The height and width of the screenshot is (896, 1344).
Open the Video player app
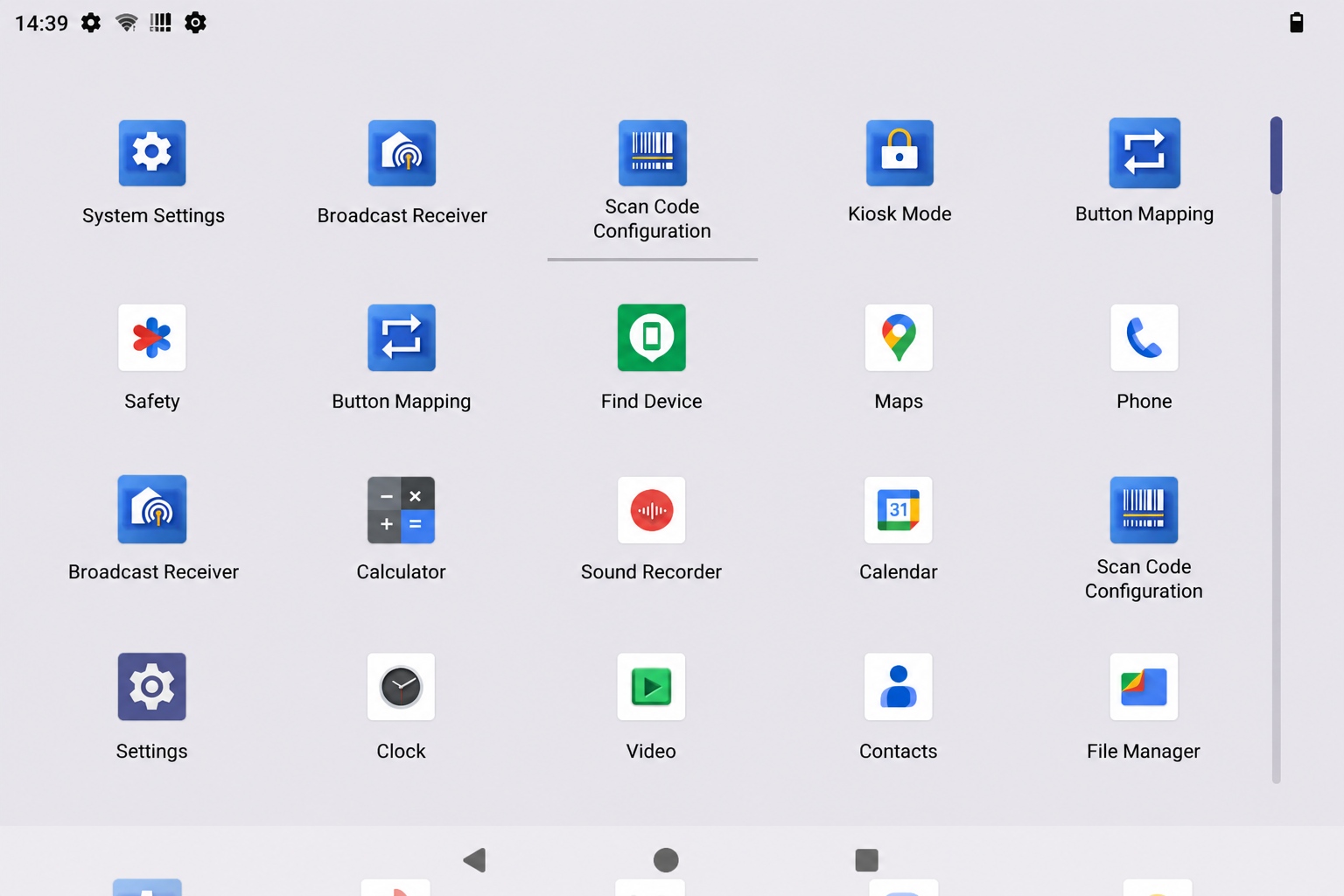click(652, 687)
